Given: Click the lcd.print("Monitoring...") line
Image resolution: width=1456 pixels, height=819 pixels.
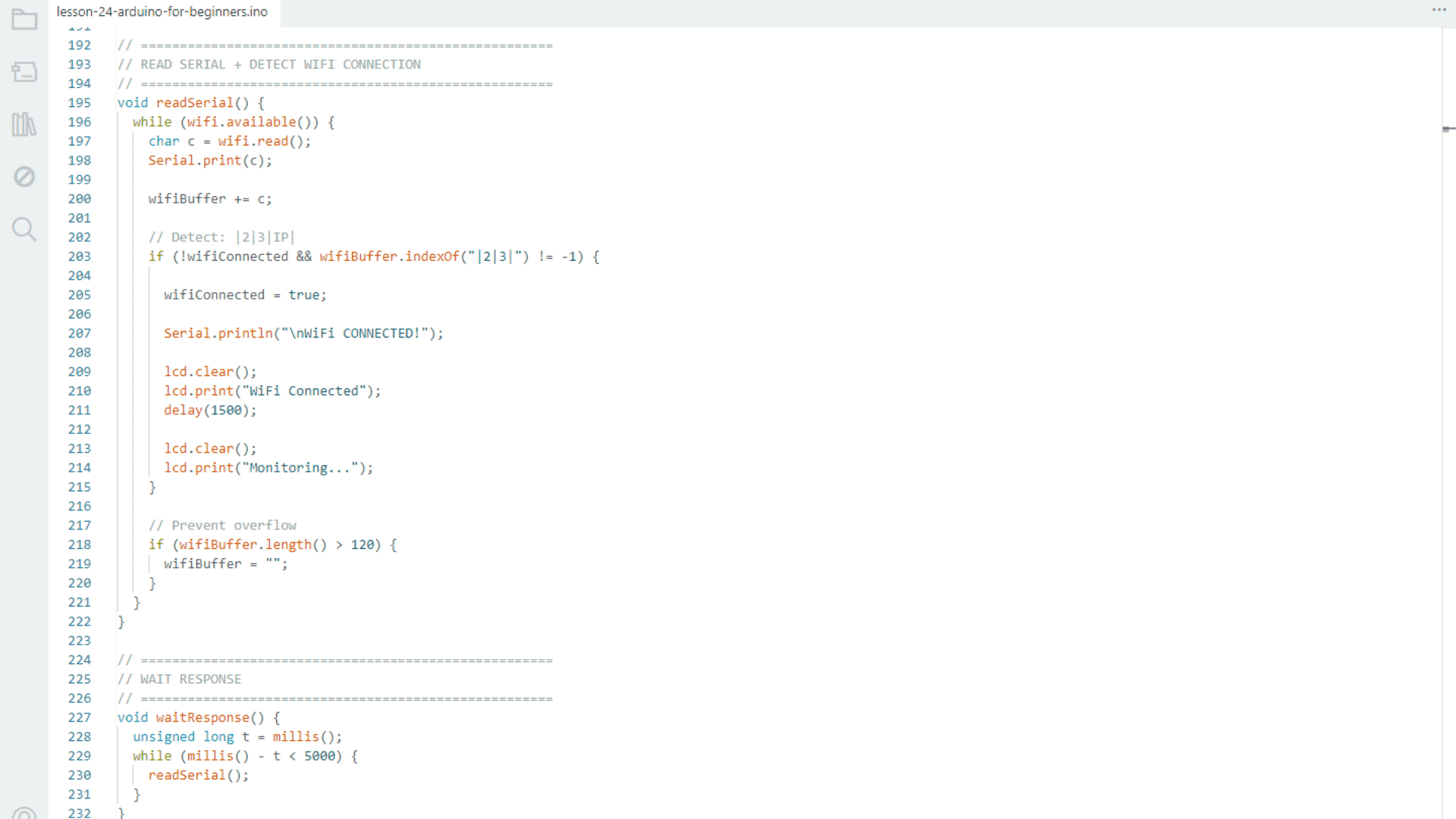Looking at the screenshot, I should pyautogui.click(x=268, y=468).
